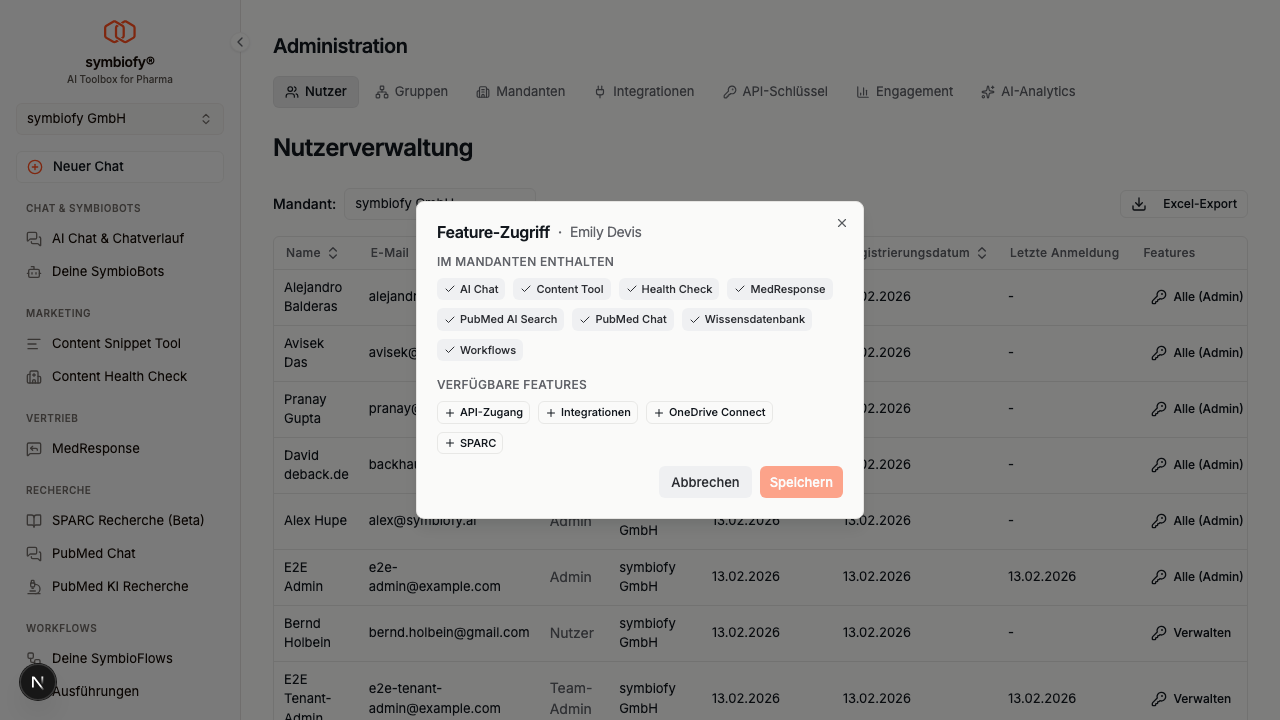
Task: Click the Speichern button
Action: click(x=801, y=482)
